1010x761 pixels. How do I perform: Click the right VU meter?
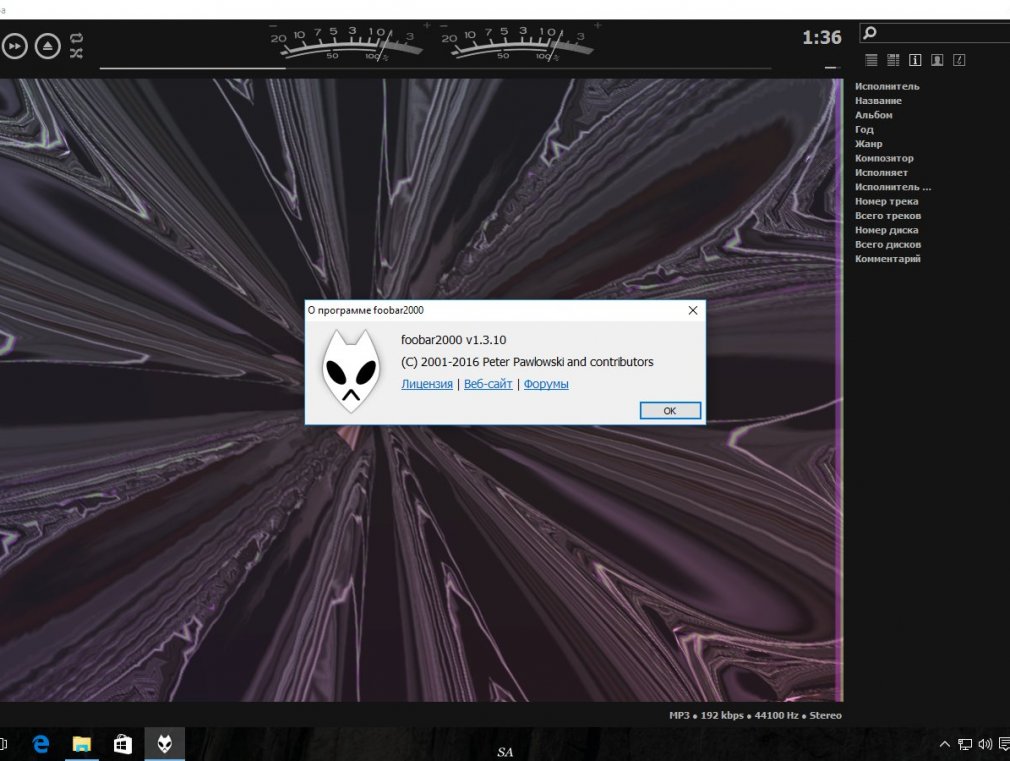519,43
